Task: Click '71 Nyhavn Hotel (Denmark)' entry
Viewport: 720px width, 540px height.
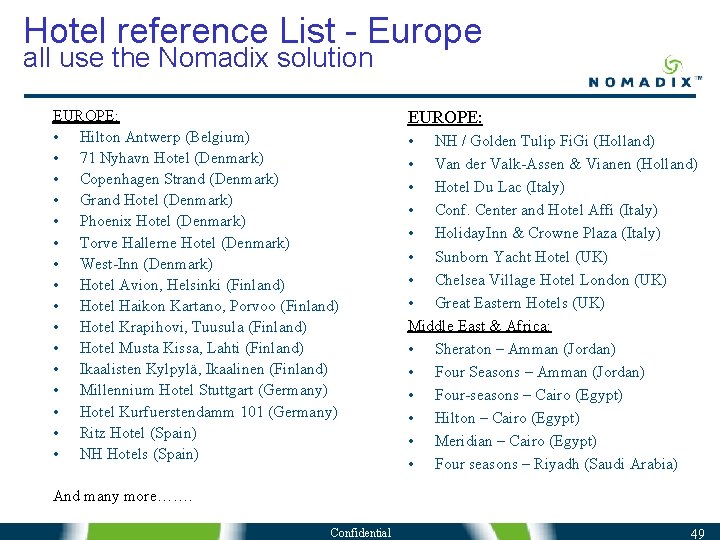Action: click(172, 158)
